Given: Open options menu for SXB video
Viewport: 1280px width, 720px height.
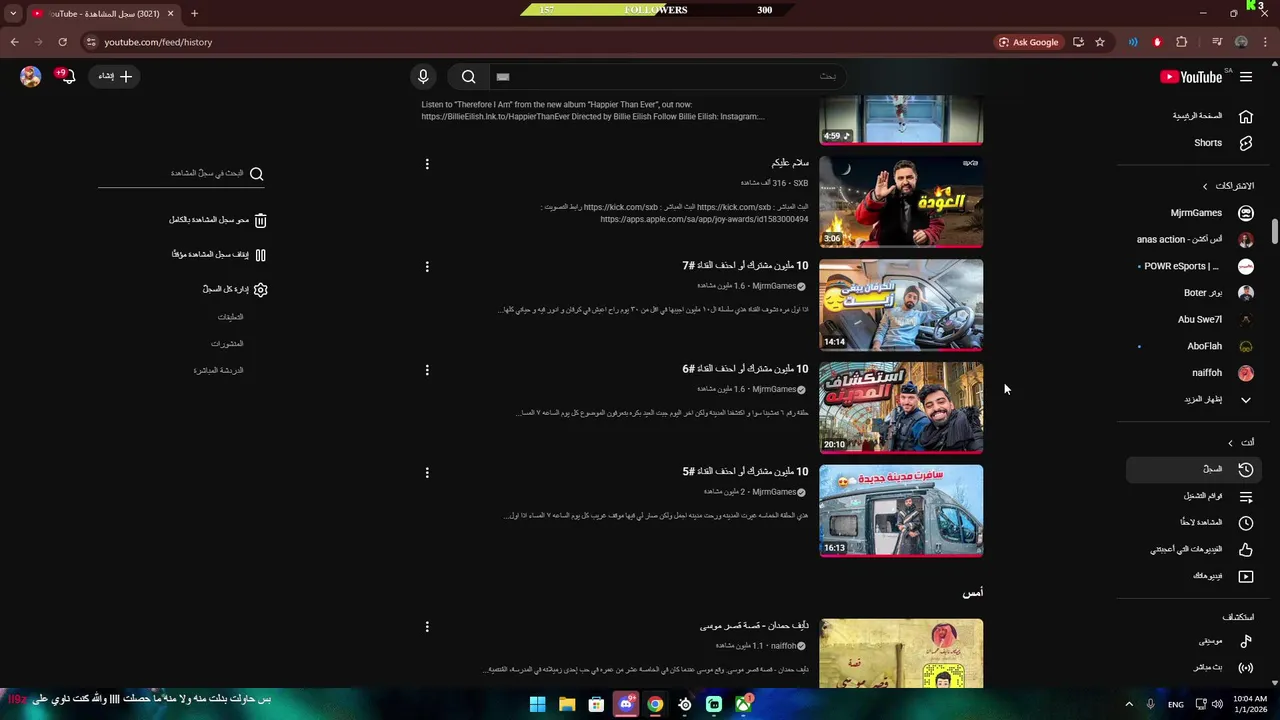Looking at the screenshot, I should pyautogui.click(x=427, y=164).
